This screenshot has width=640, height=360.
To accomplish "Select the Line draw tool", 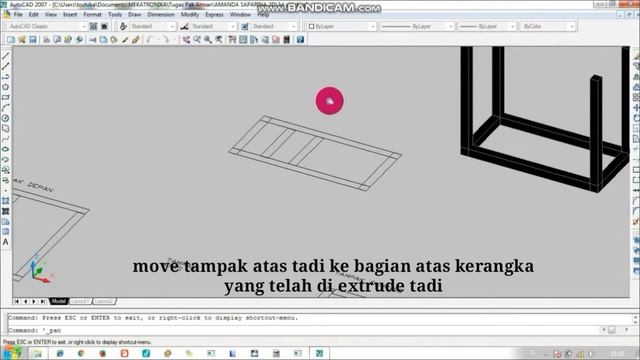I will click(6, 56).
